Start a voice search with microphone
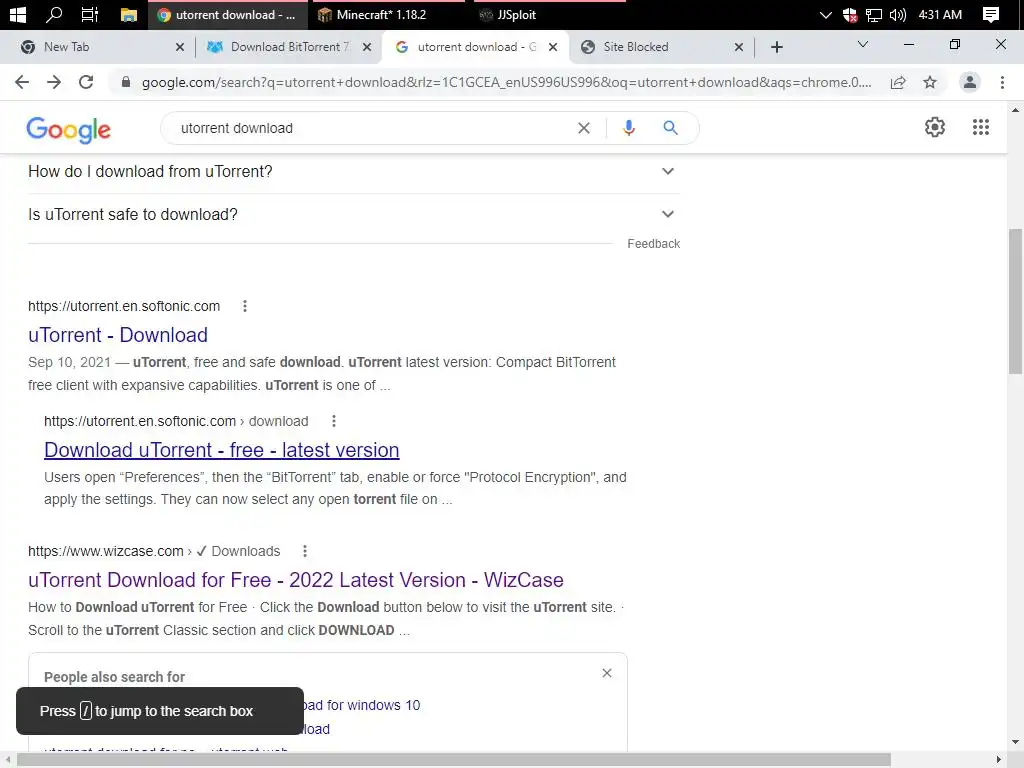 (x=629, y=128)
